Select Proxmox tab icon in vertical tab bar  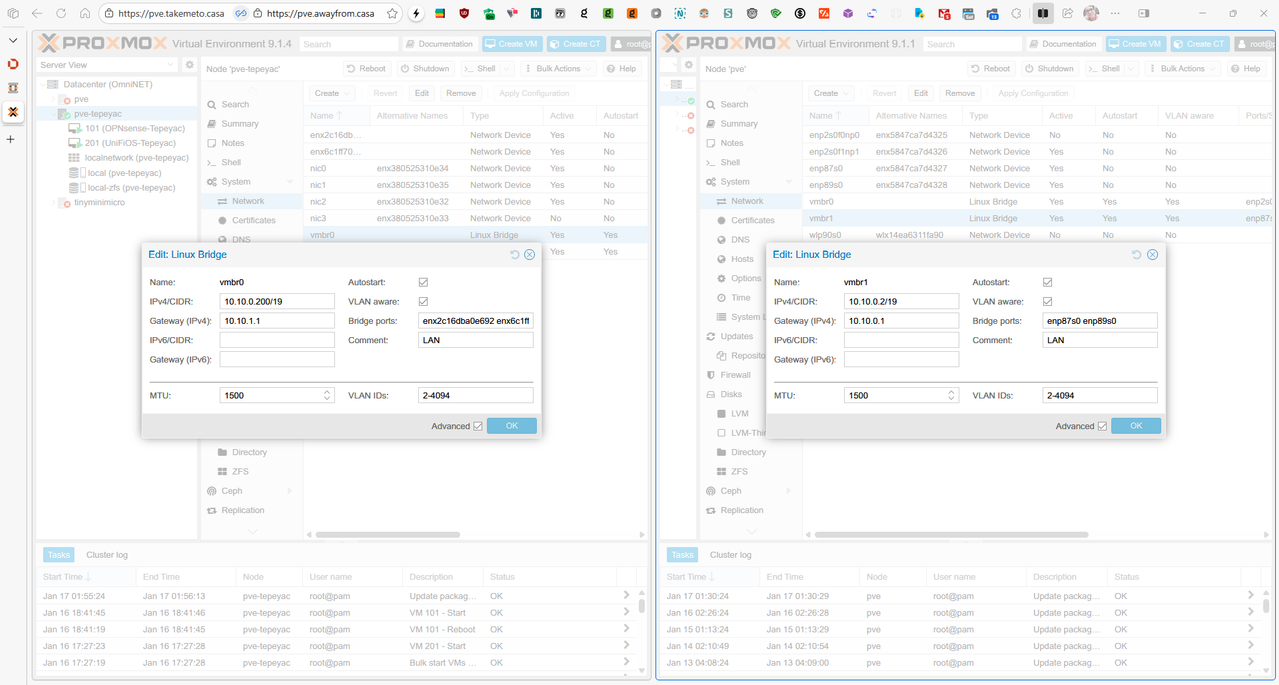13,112
